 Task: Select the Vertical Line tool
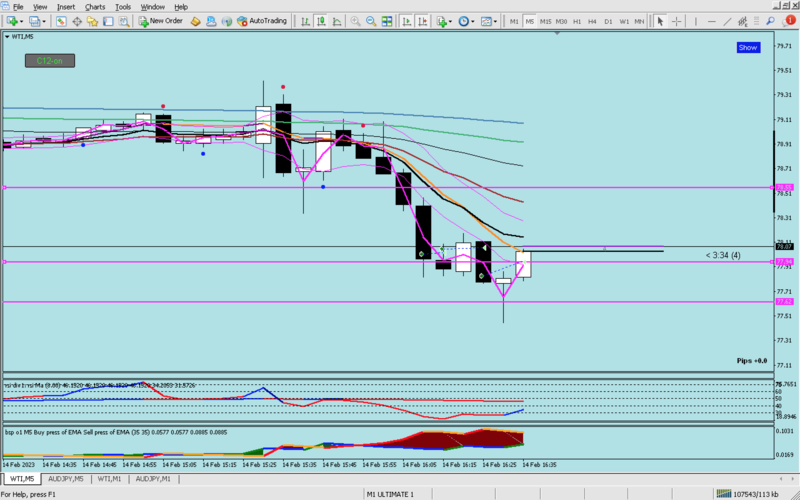pyautogui.click(x=695, y=21)
